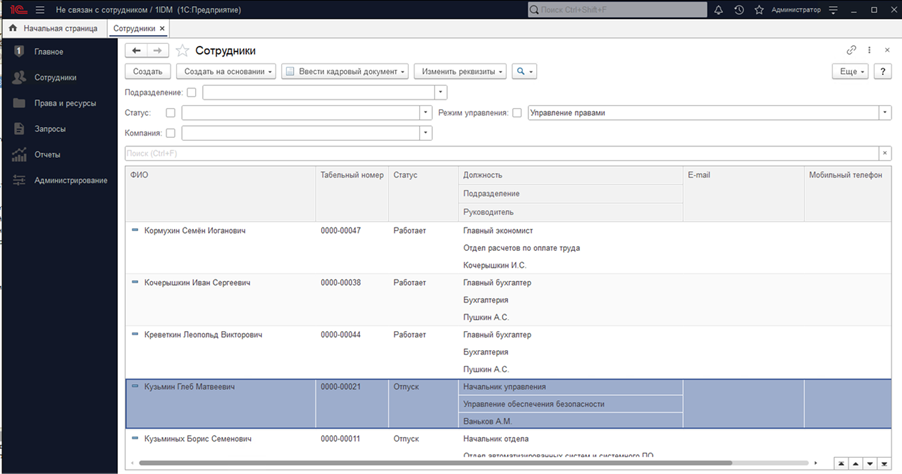Enable the Подразделение filter checkbox
Image resolution: width=902 pixels, height=474 pixels.
pyautogui.click(x=191, y=93)
